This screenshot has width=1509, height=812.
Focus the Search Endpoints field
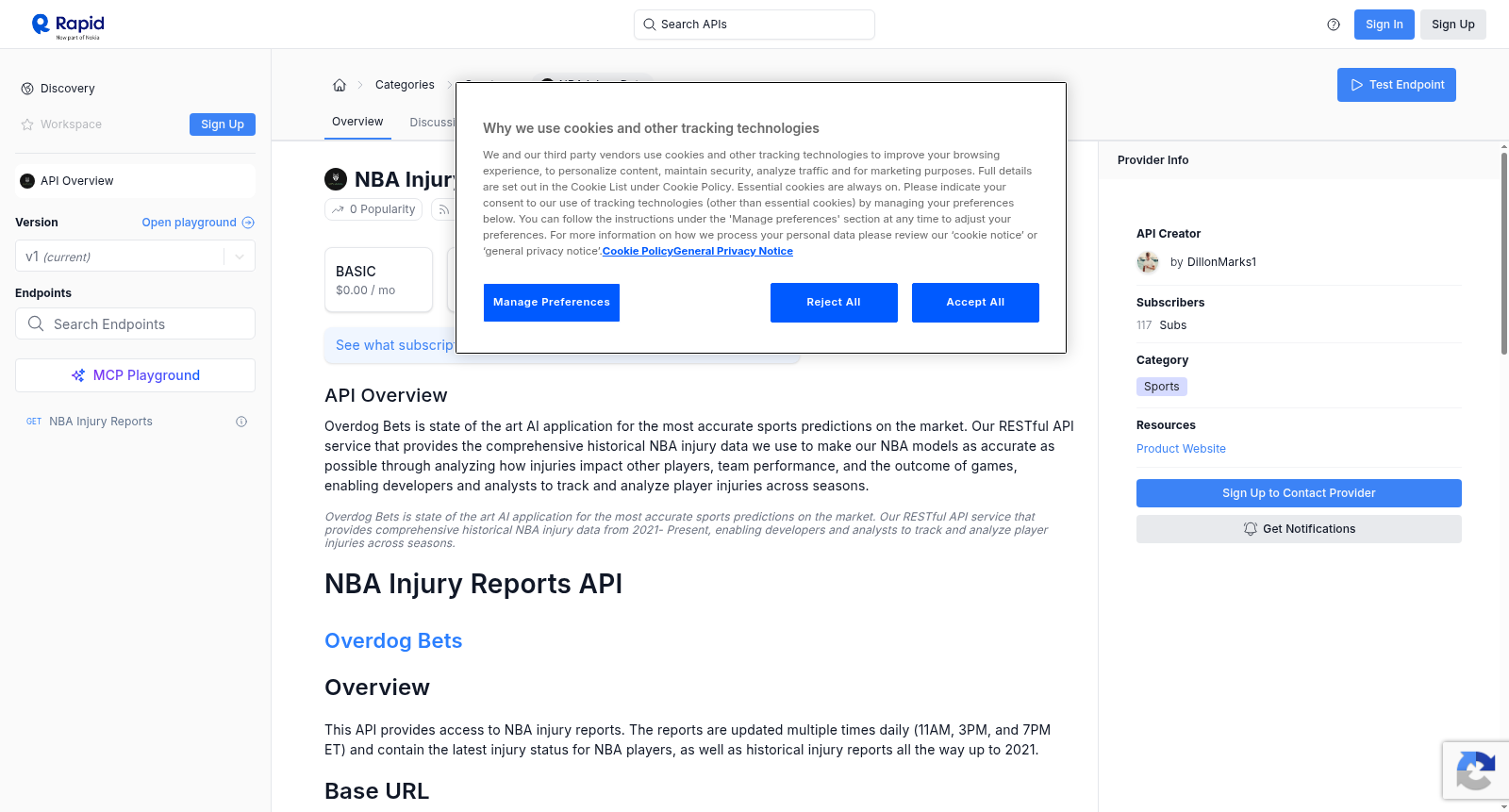[x=135, y=323]
